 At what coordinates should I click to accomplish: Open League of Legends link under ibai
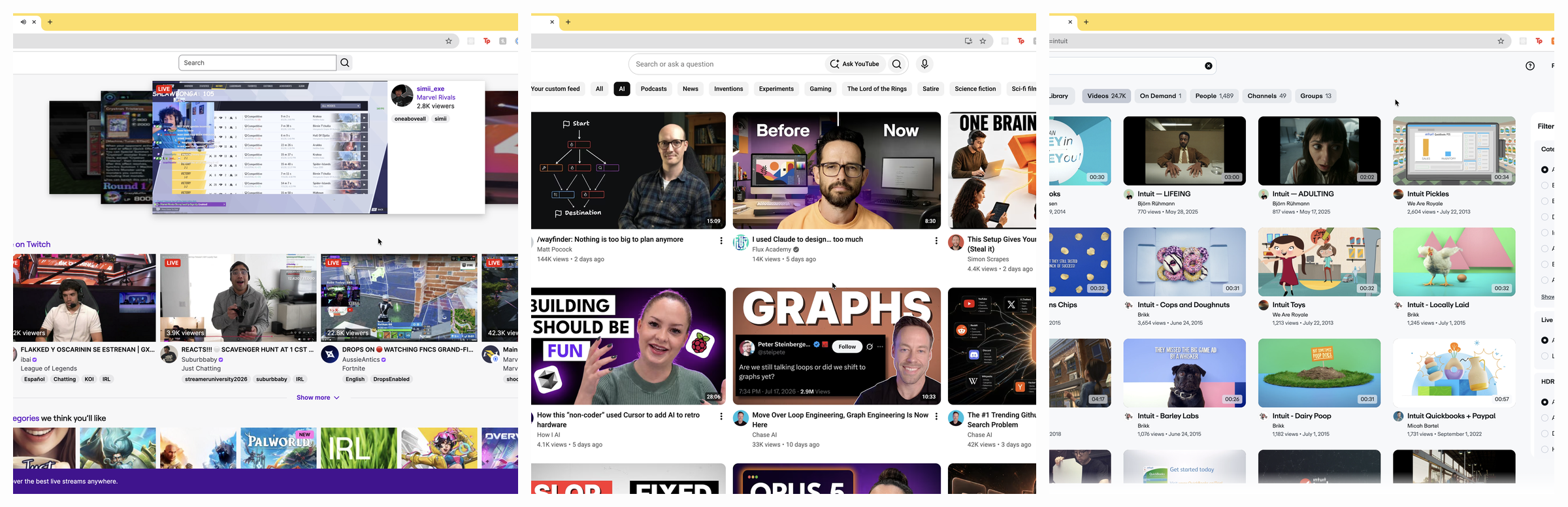click(49, 368)
